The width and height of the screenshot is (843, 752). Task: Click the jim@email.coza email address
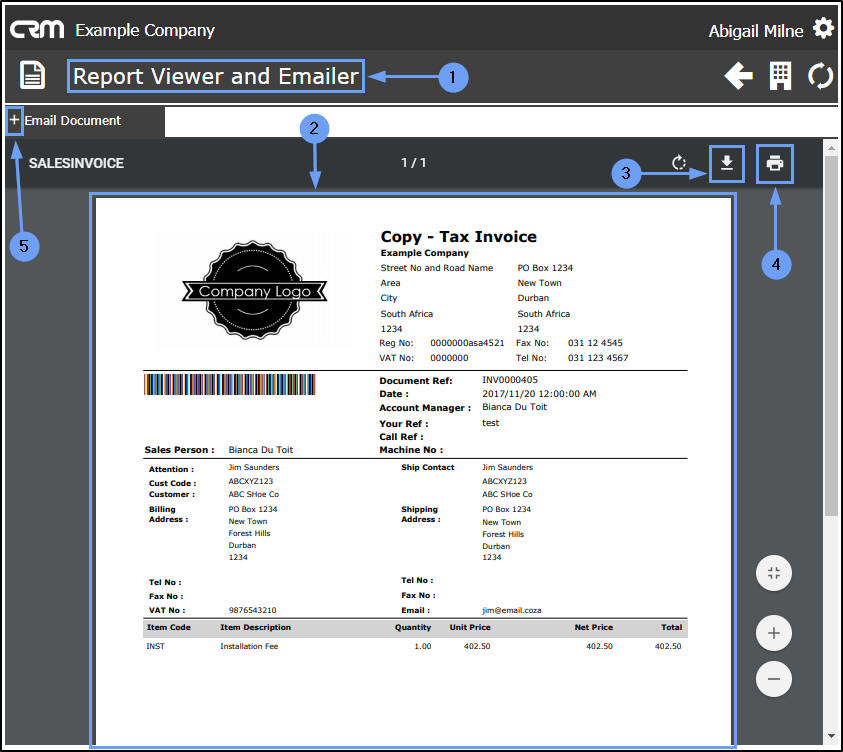pos(511,610)
